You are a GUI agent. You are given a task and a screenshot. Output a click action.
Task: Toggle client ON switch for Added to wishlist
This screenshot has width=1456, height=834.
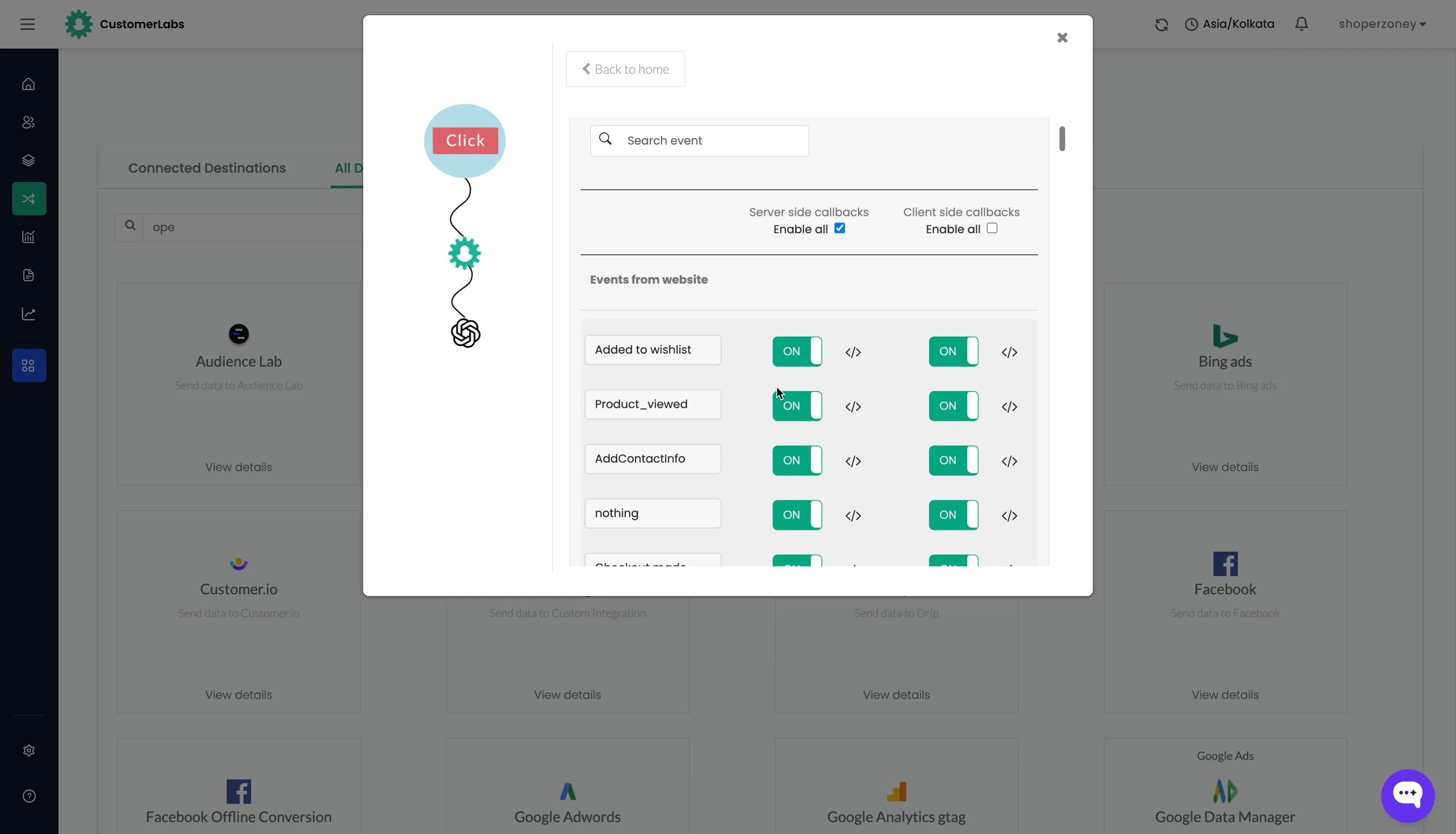[953, 351]
